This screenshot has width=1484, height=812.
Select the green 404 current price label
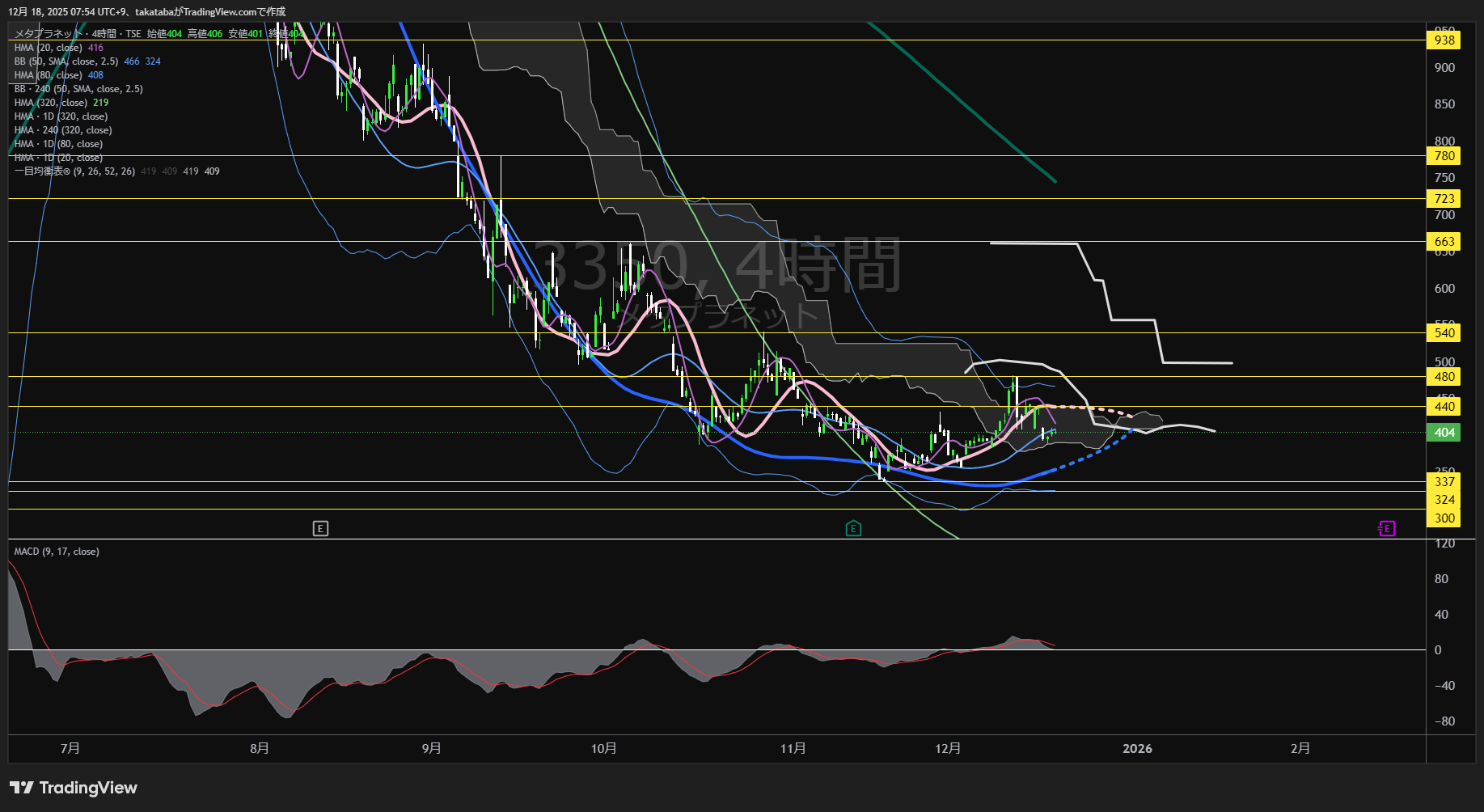pos(1444,433)
